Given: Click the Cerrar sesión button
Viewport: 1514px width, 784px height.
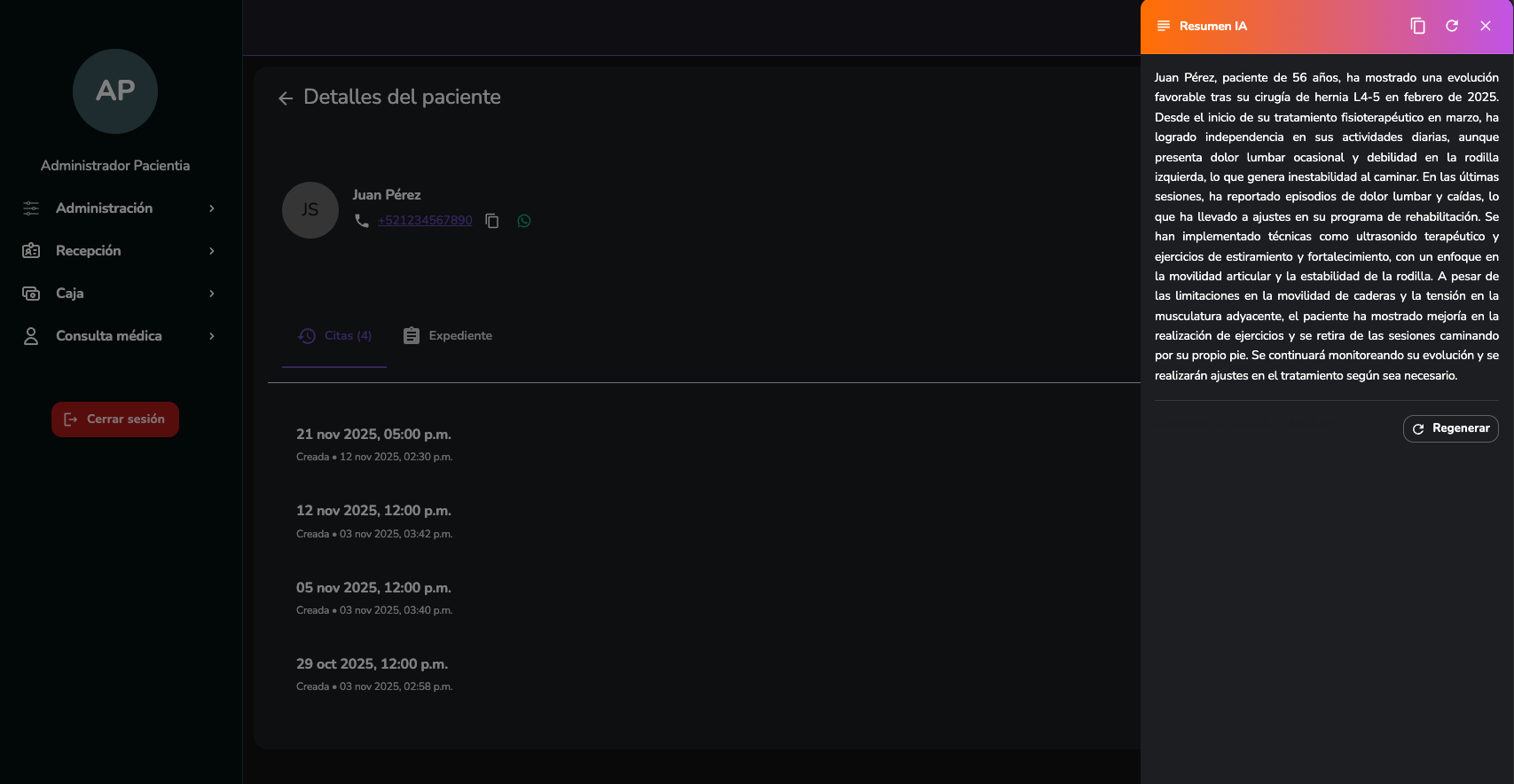Looking at the screenshot, I should pyautogui.click(x=115, y=419).
